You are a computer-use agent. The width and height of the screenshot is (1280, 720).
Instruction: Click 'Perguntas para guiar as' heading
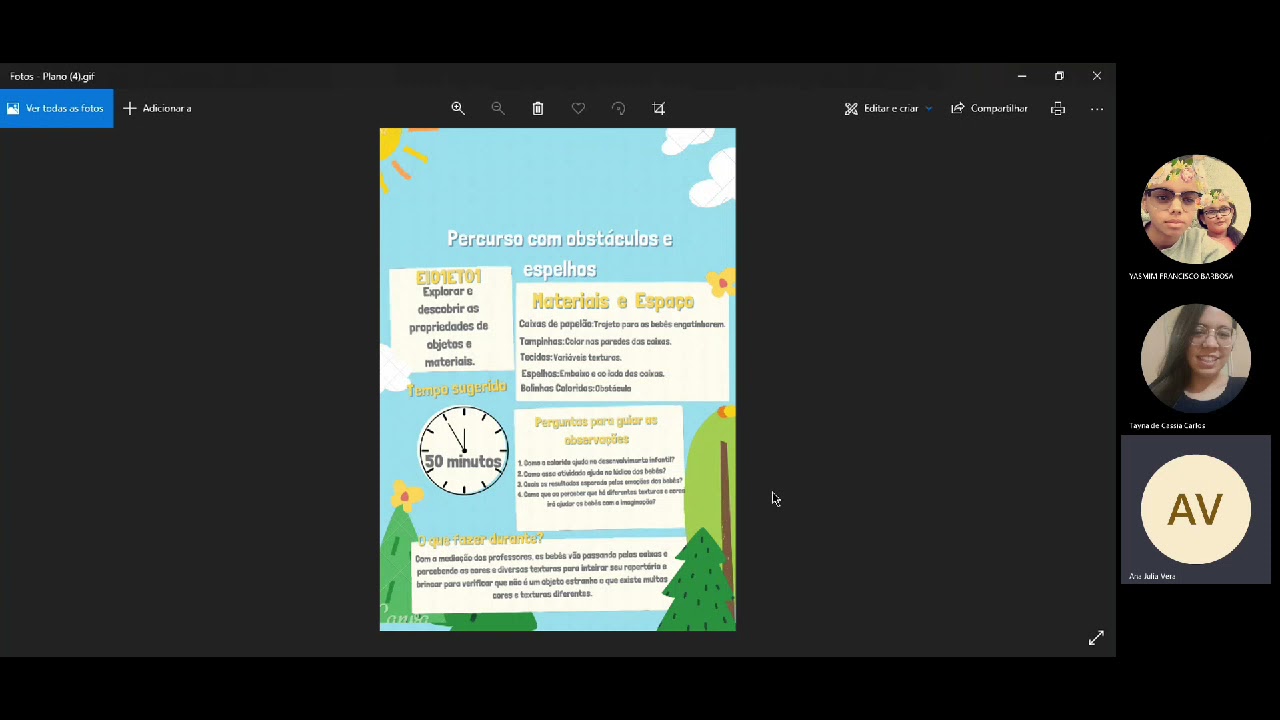(x=596, y=422)
